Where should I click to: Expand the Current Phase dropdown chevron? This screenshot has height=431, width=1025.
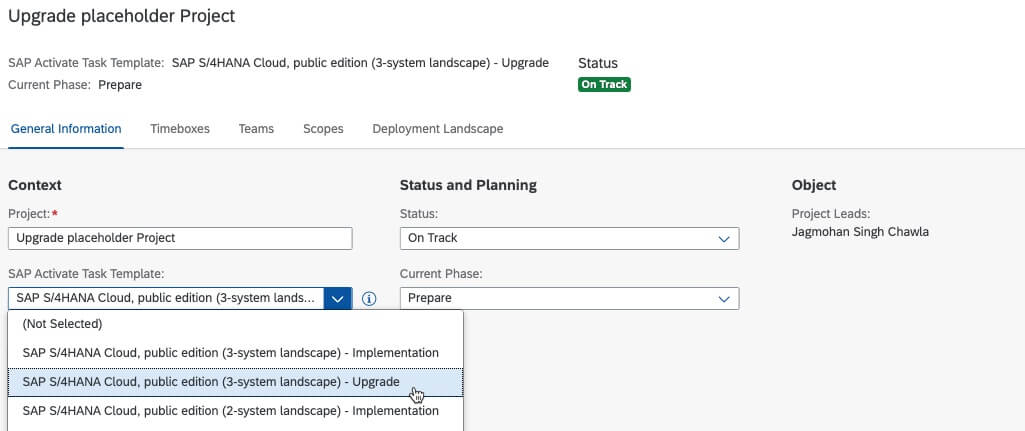(x=724, y=298)
